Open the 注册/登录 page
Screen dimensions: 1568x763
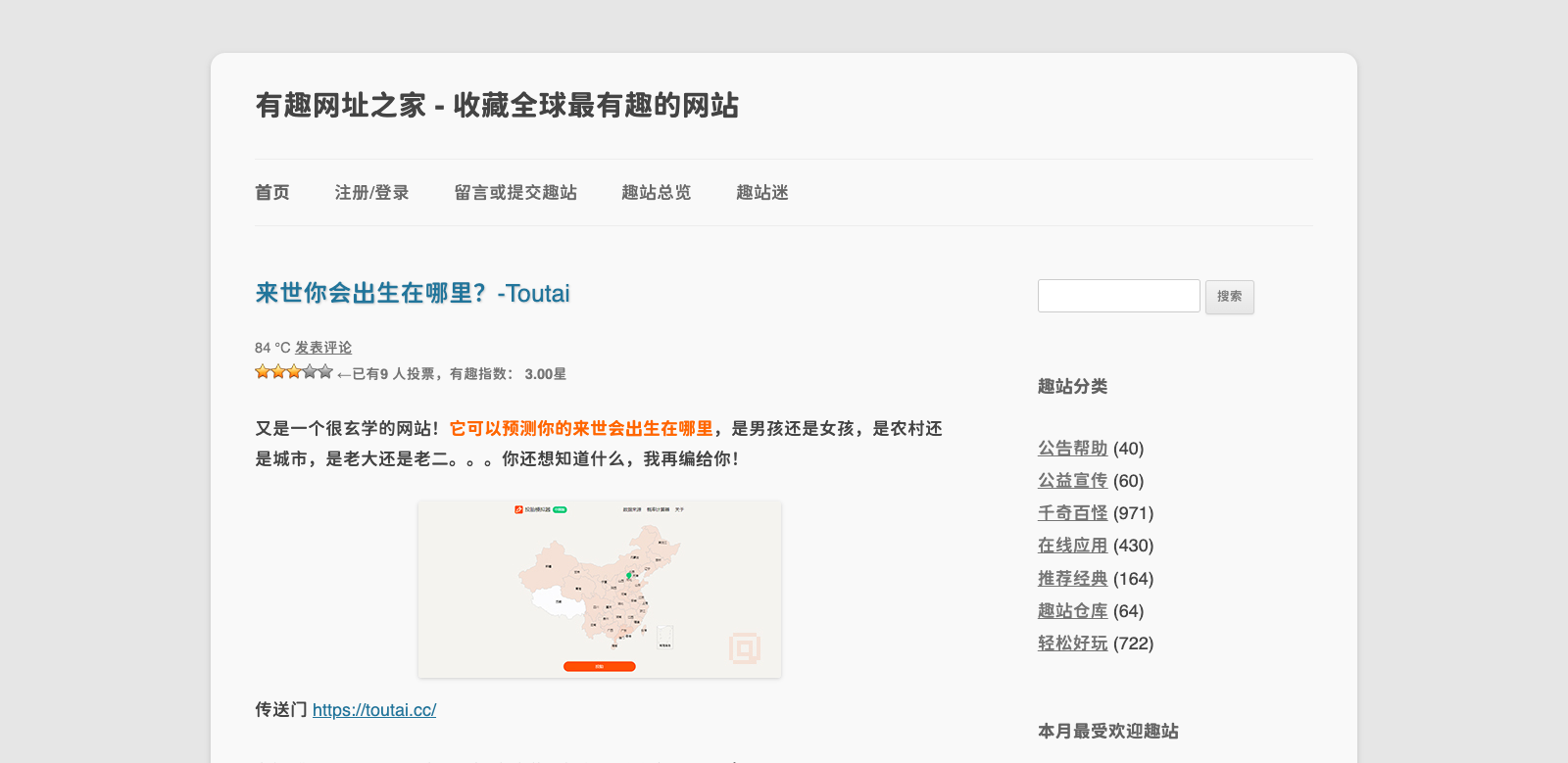(x=371, y=193)
